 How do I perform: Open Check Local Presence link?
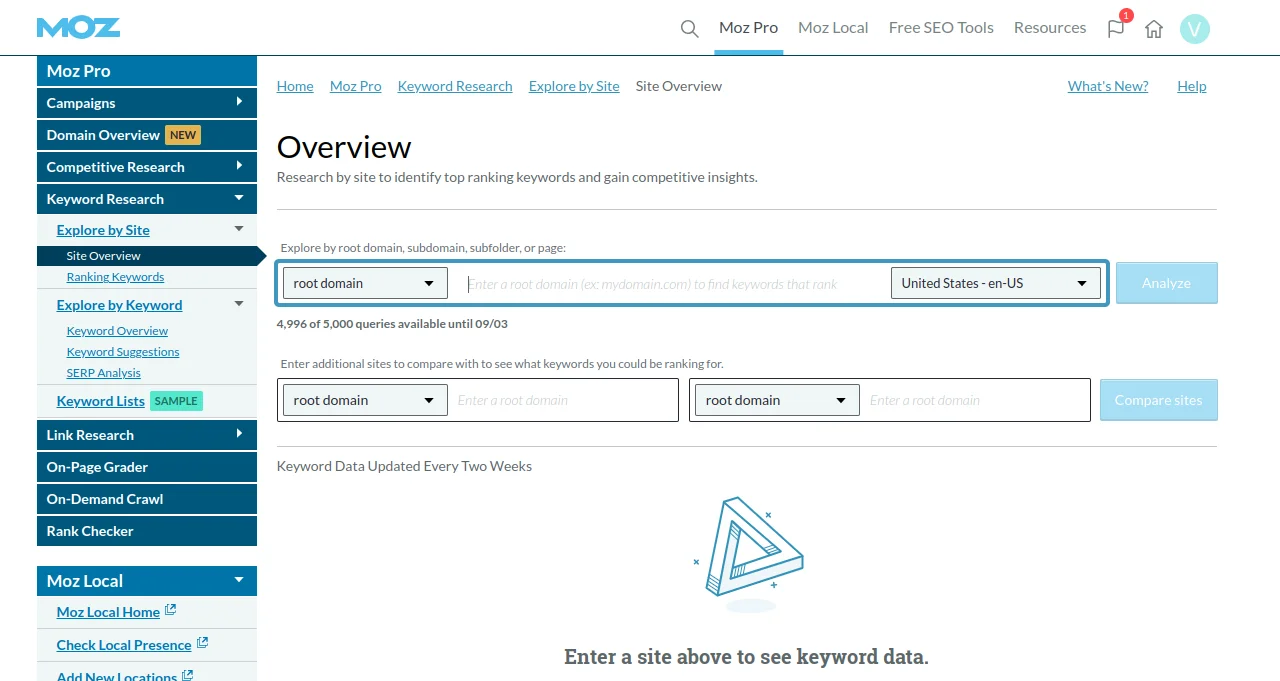(124, 645)
